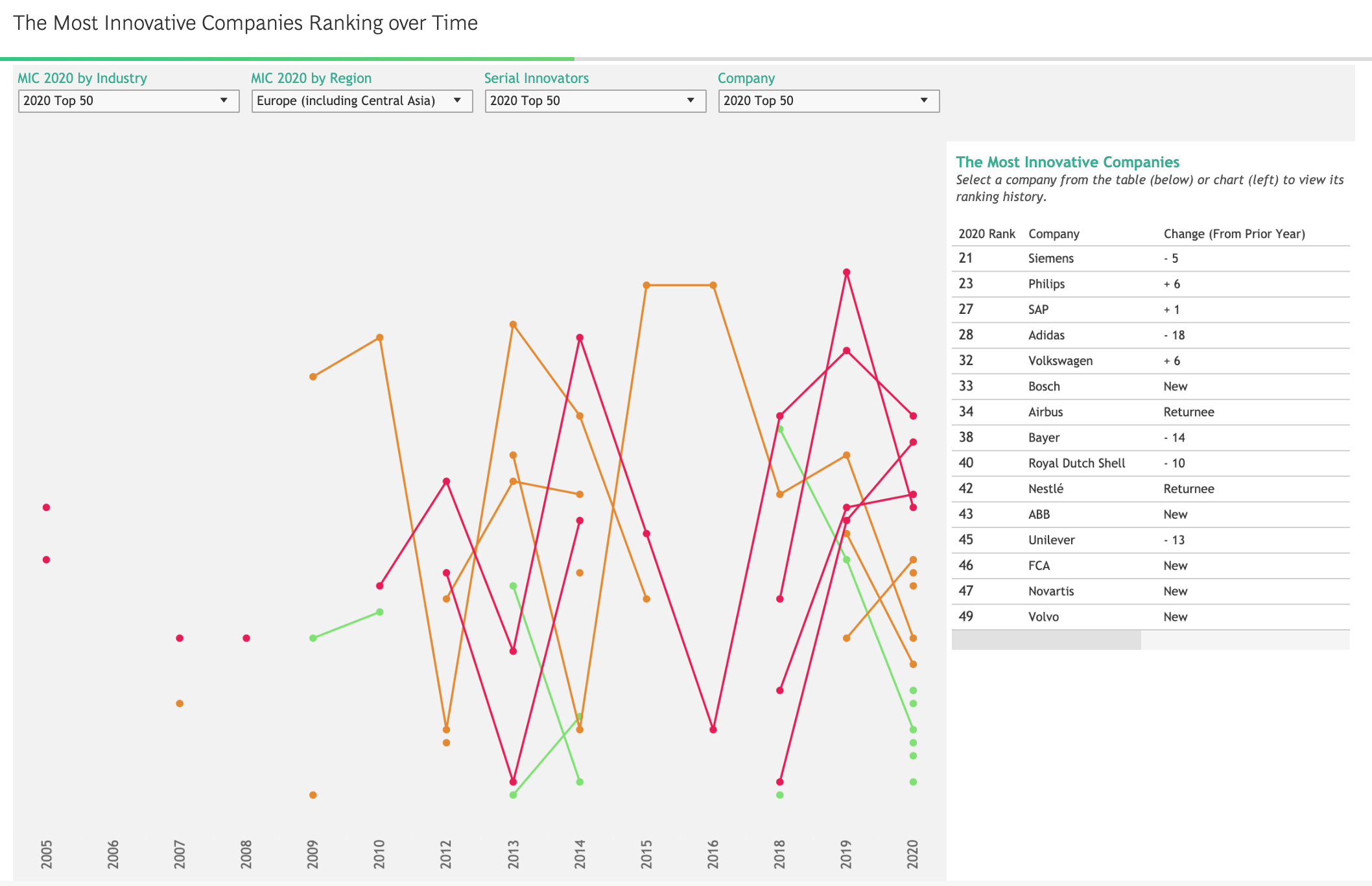Select the Philips row in the table
The height and width of the screenshot is (886, 1372).
coord(1150,284)
